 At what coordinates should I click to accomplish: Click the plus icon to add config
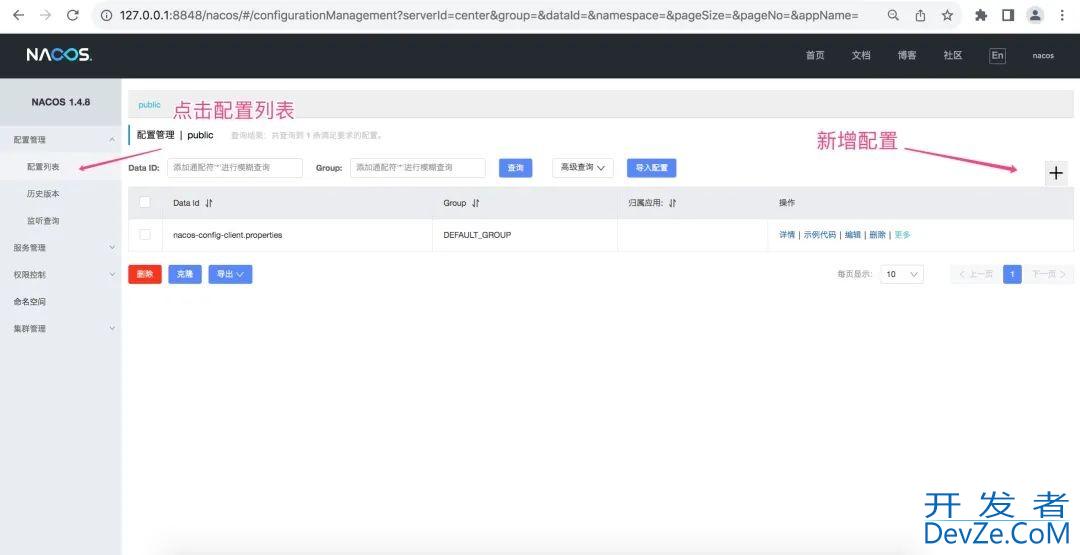click(x=1056, y=173)
